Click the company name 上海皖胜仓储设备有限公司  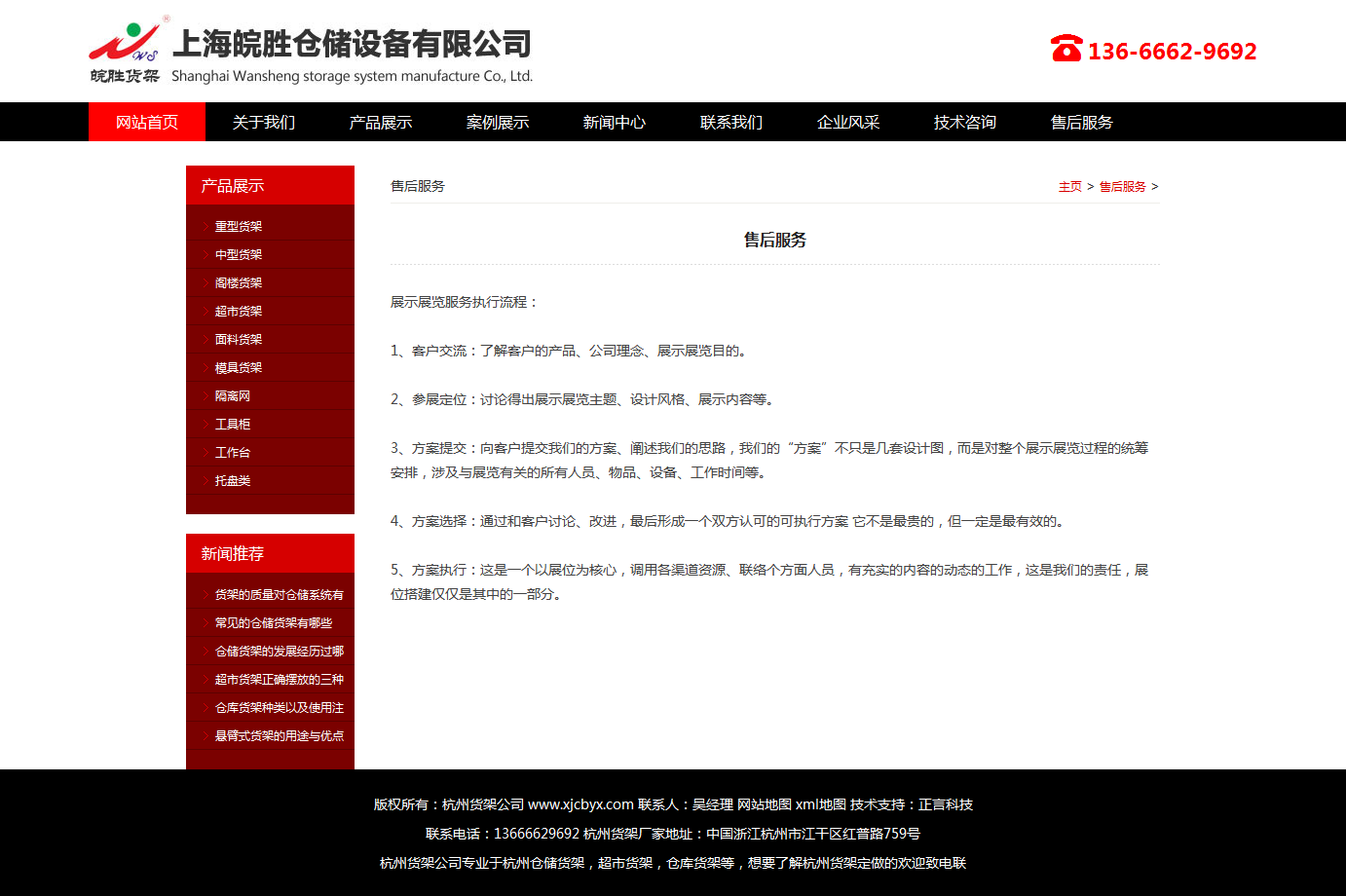point(352,44)
